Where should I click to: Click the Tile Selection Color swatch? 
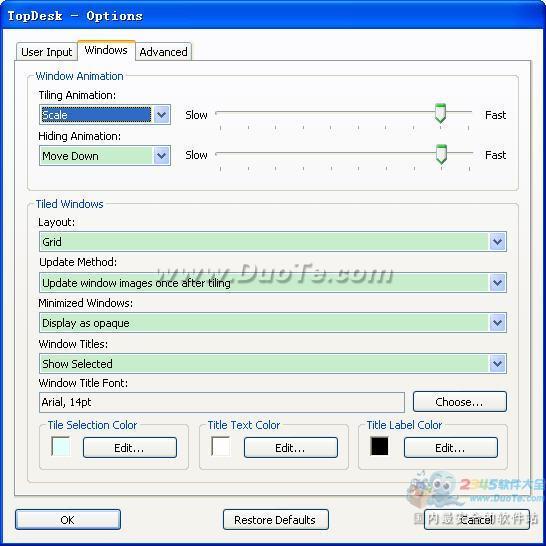coord(61,446)
